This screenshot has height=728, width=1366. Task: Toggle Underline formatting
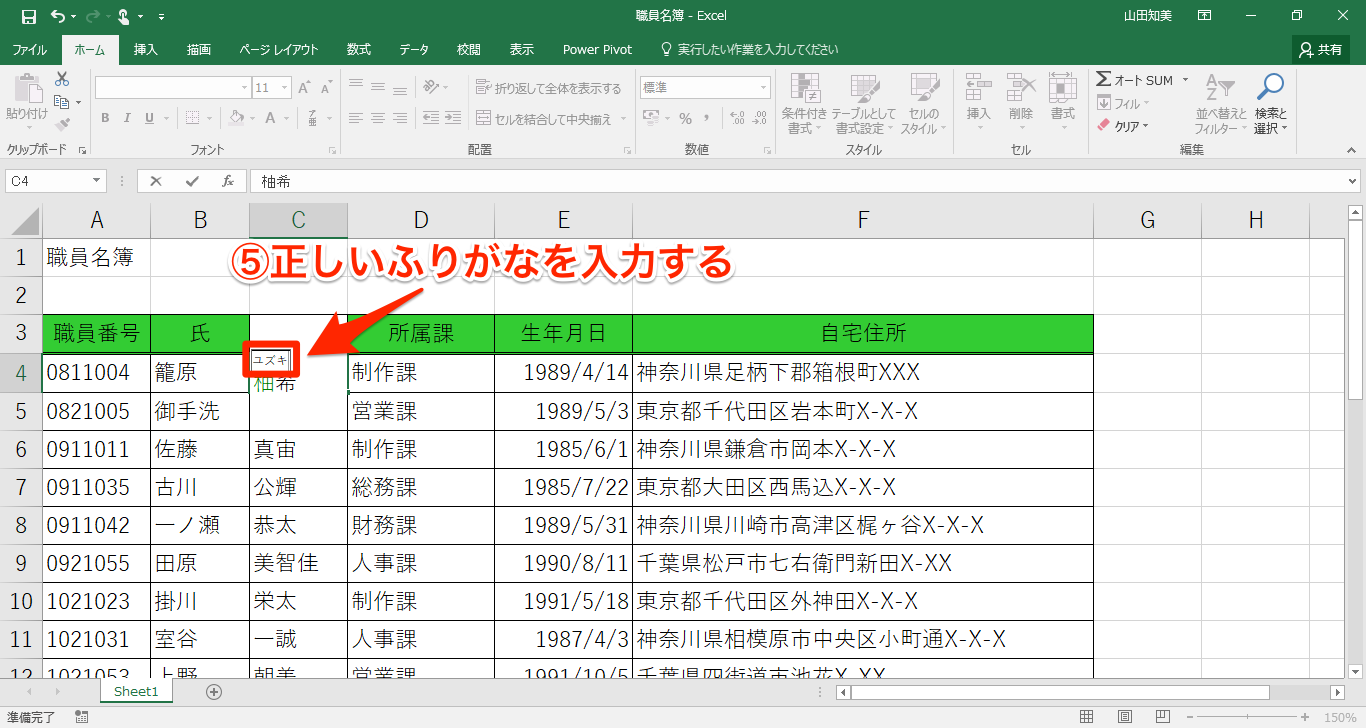pos(151,118)
